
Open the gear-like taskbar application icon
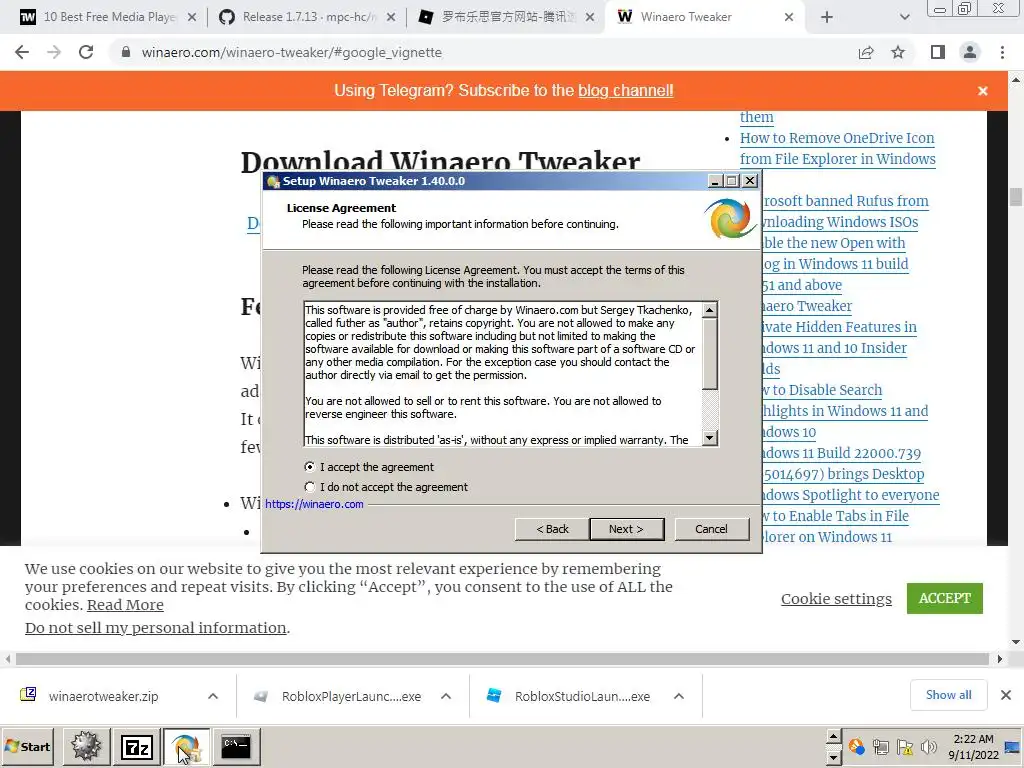[86, 746]
